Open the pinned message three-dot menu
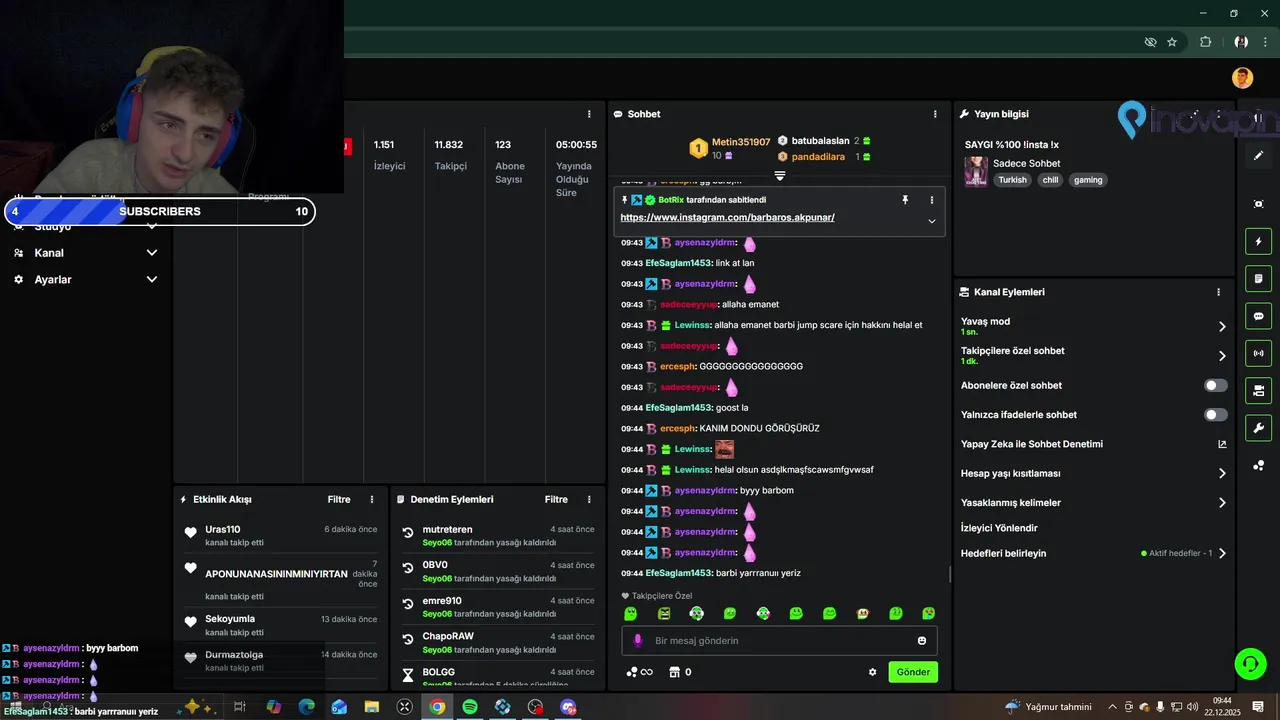 pyautogui.click(x=932, y=200)
